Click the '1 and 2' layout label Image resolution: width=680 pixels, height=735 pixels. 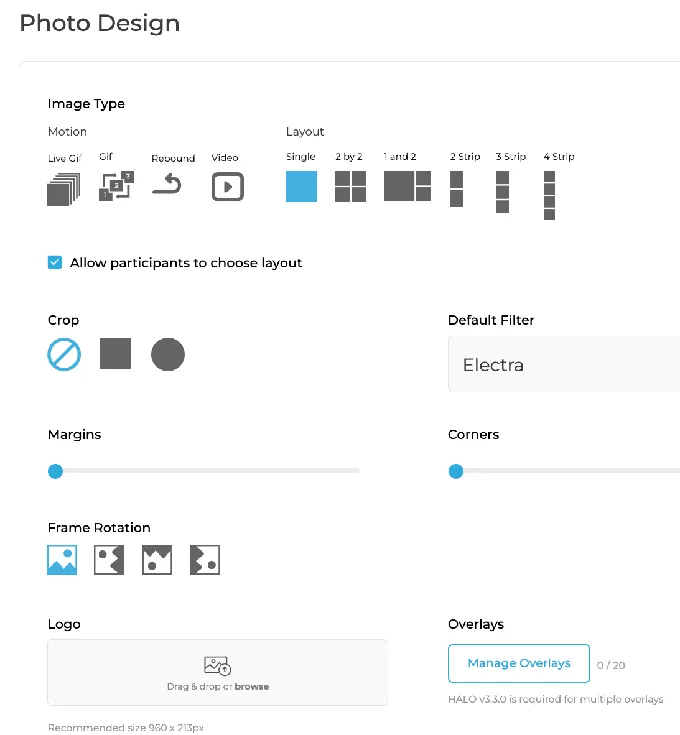click(x=400, y=157)
